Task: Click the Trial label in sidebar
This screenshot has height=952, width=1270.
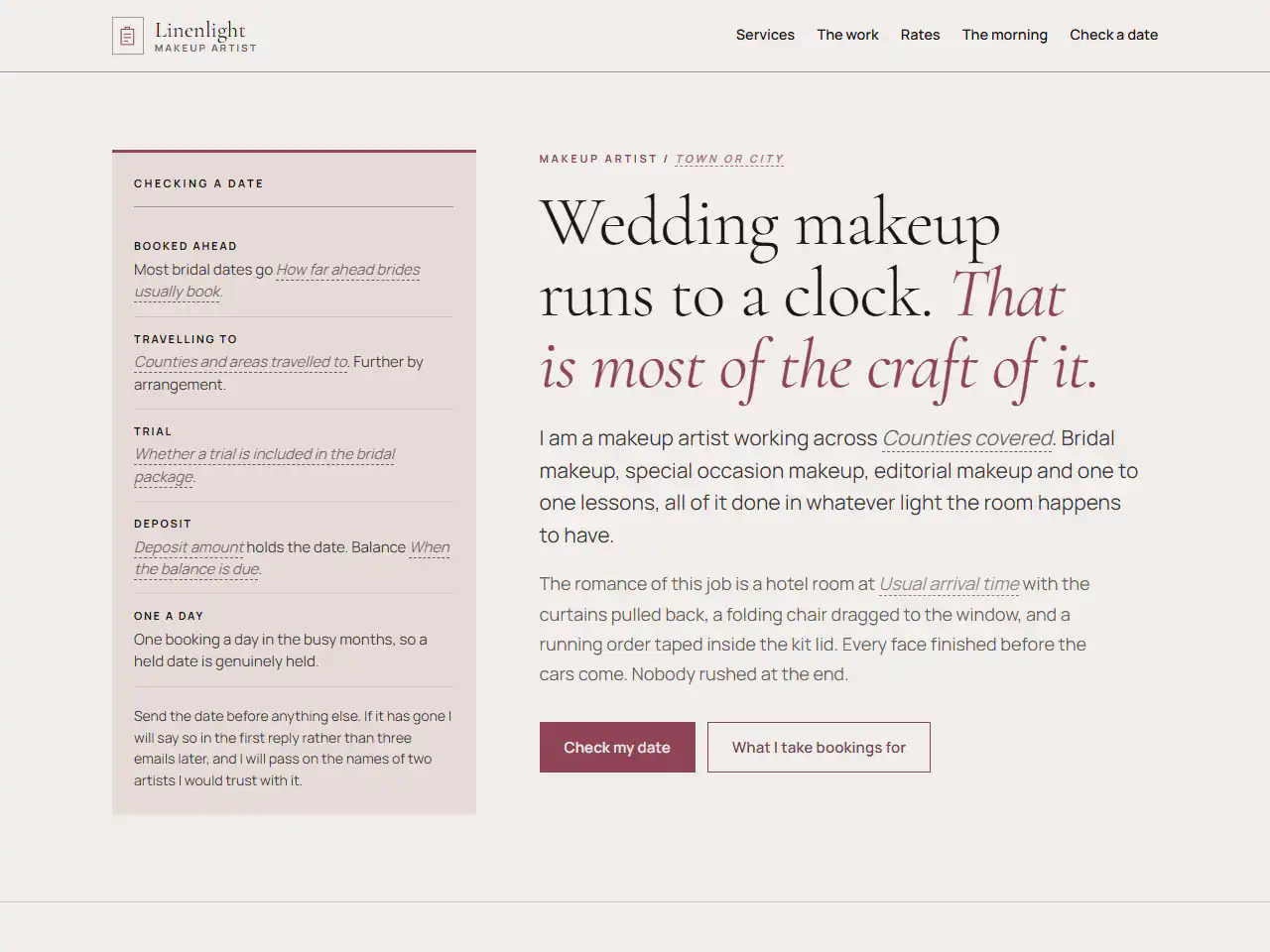Action: [x=153, y=431]
